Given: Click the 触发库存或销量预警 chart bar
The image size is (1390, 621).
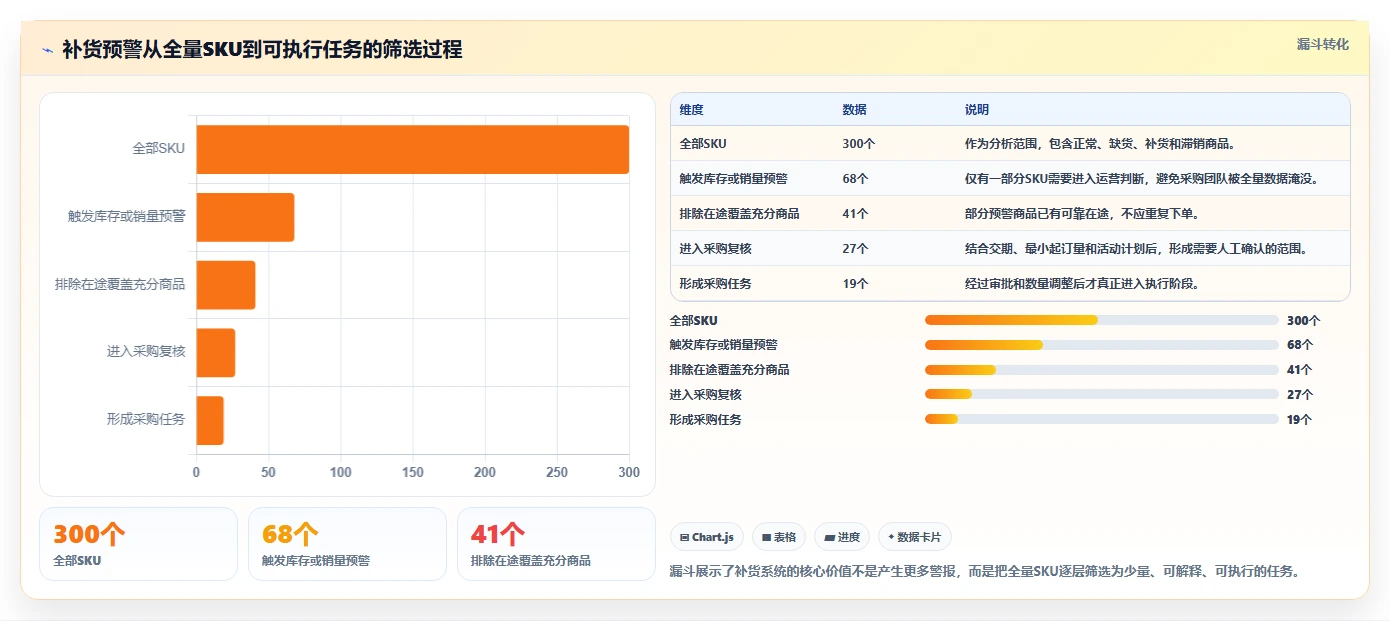Looking at the screenshot, I should (x=245, y=217).
